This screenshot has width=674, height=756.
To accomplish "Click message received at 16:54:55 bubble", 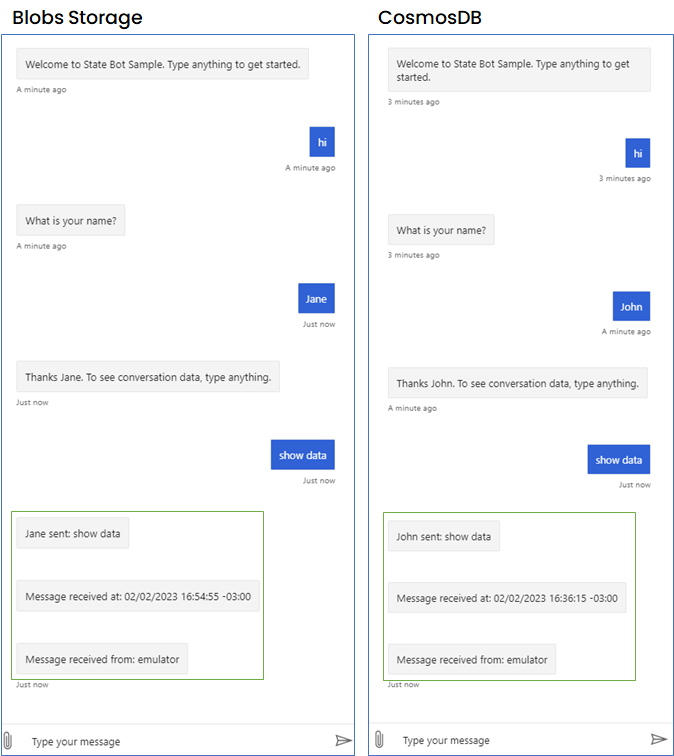I will [138, 596].
